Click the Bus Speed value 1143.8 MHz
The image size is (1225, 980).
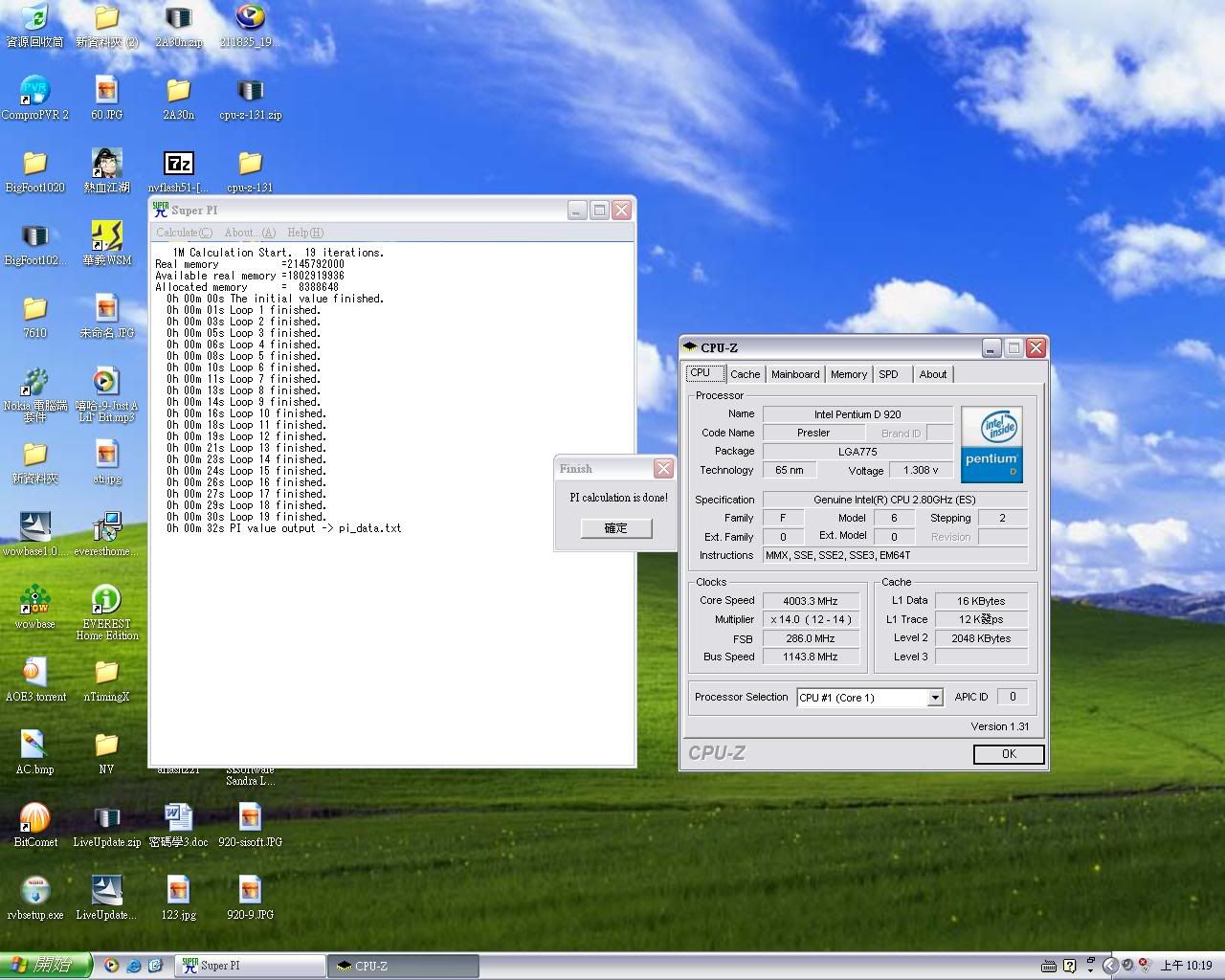click(x=810, y=657)
